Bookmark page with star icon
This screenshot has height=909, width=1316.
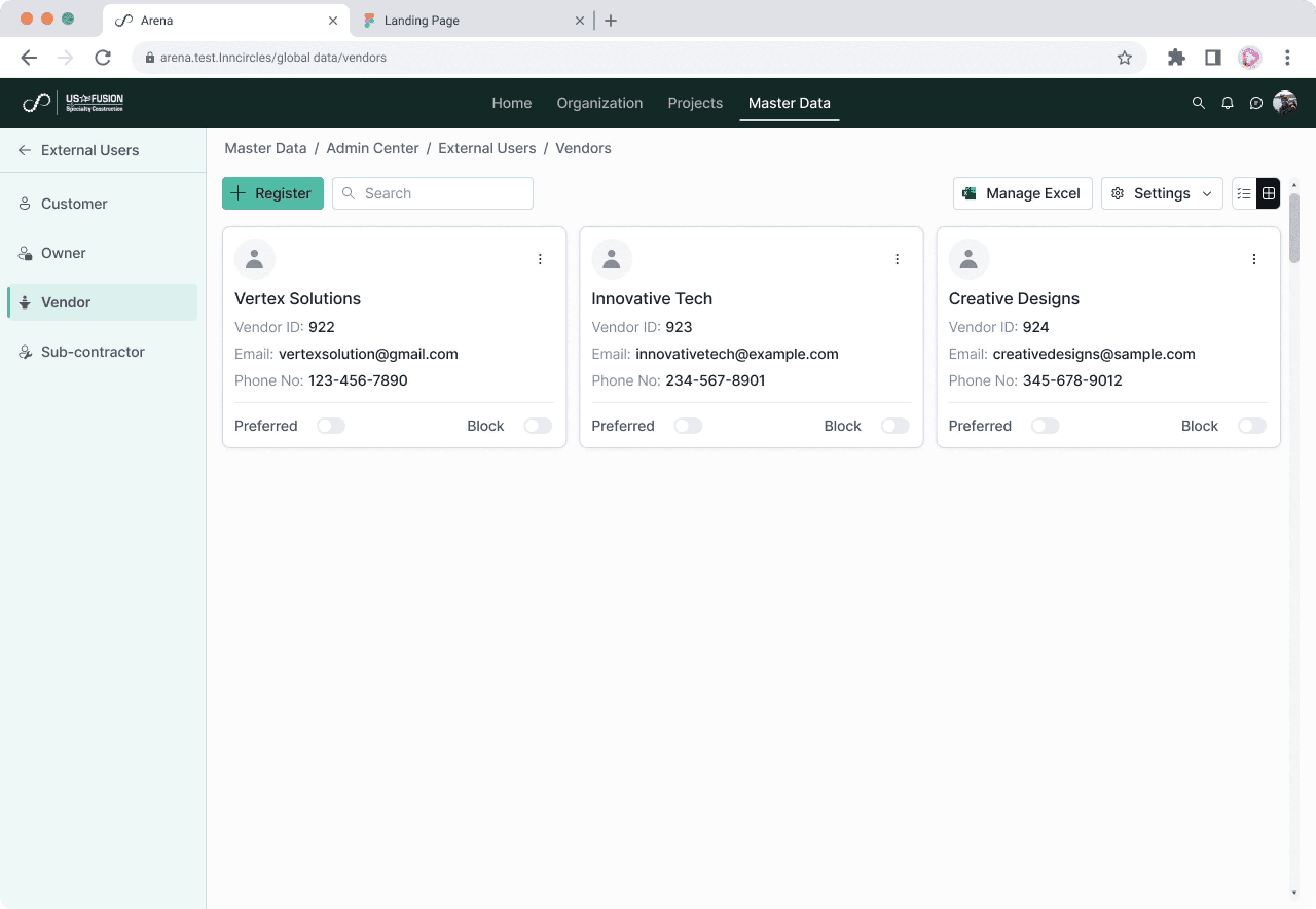click(1124, 58)
